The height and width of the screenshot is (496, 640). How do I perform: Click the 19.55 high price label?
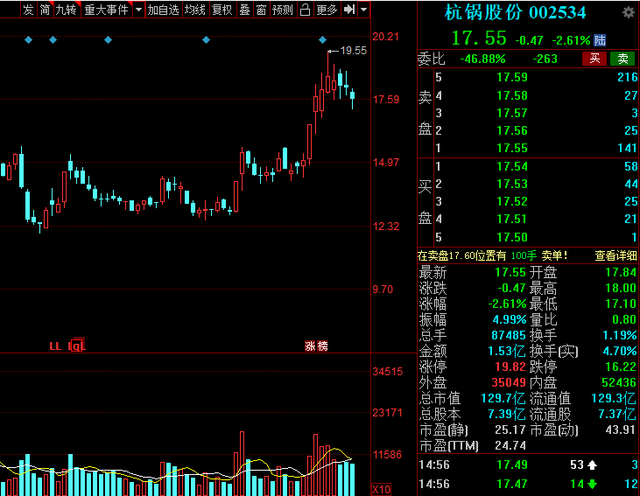[353, 51]
